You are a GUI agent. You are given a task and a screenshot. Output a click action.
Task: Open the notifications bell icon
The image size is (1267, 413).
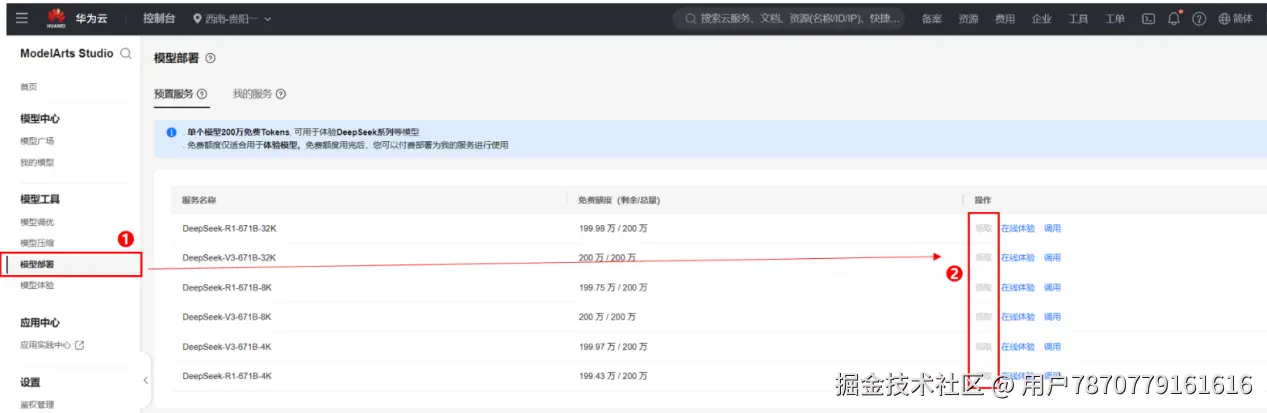tap(1174, 18)
